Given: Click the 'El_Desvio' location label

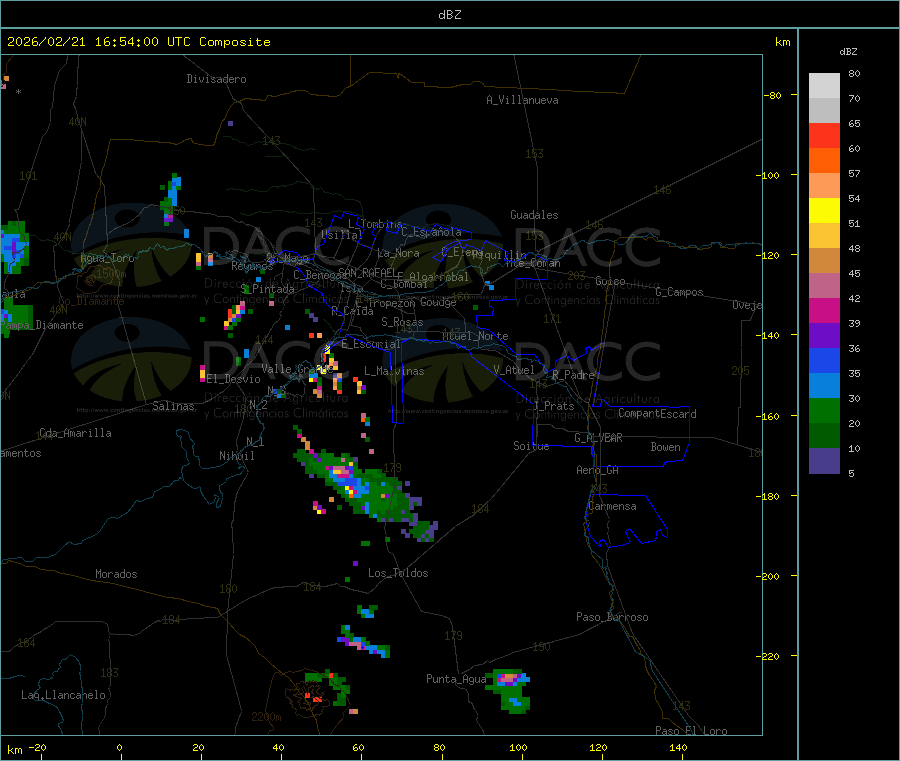Looking at the screenshot, I should click(234, 379).
